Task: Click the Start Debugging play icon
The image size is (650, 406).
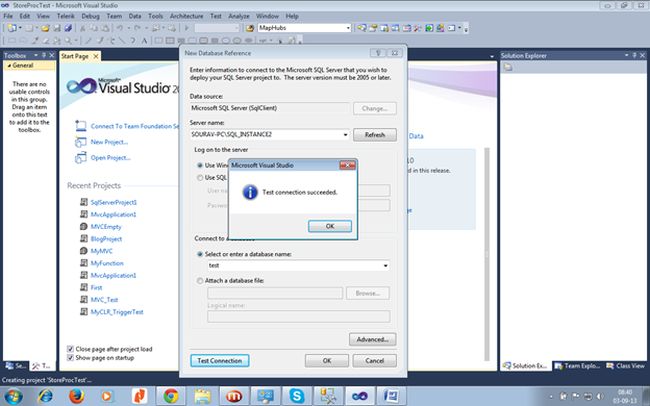Action: tap(187, 28)
